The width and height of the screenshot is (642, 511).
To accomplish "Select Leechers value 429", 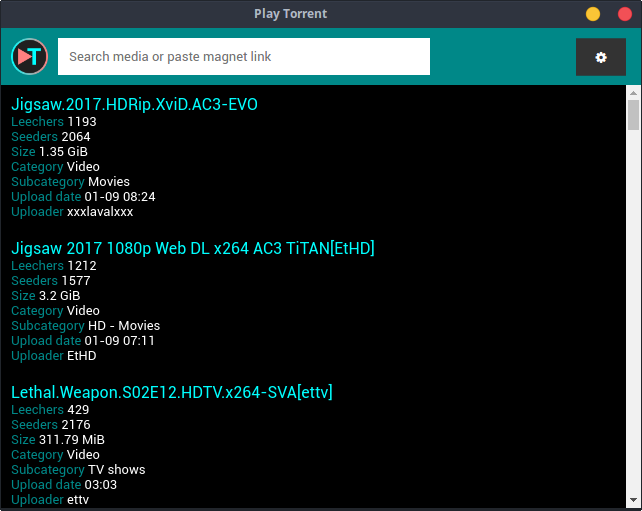I will (78, 410).
